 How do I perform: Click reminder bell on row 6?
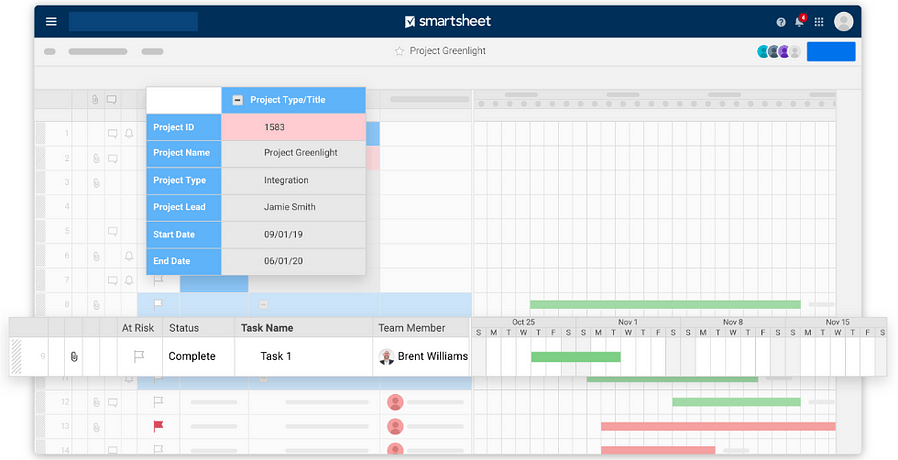pyautogui.click(x=129, y=256)
